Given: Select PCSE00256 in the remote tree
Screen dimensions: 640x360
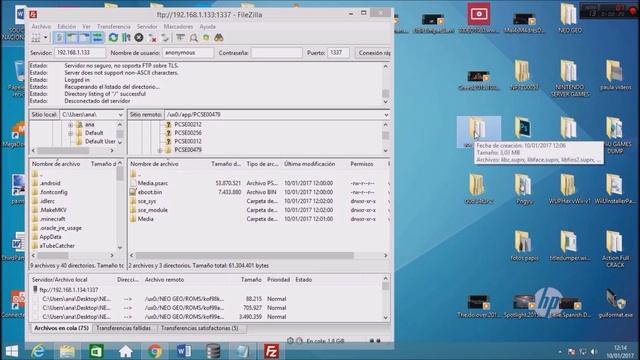Looking at the screenshot, I should coord(188,133).
